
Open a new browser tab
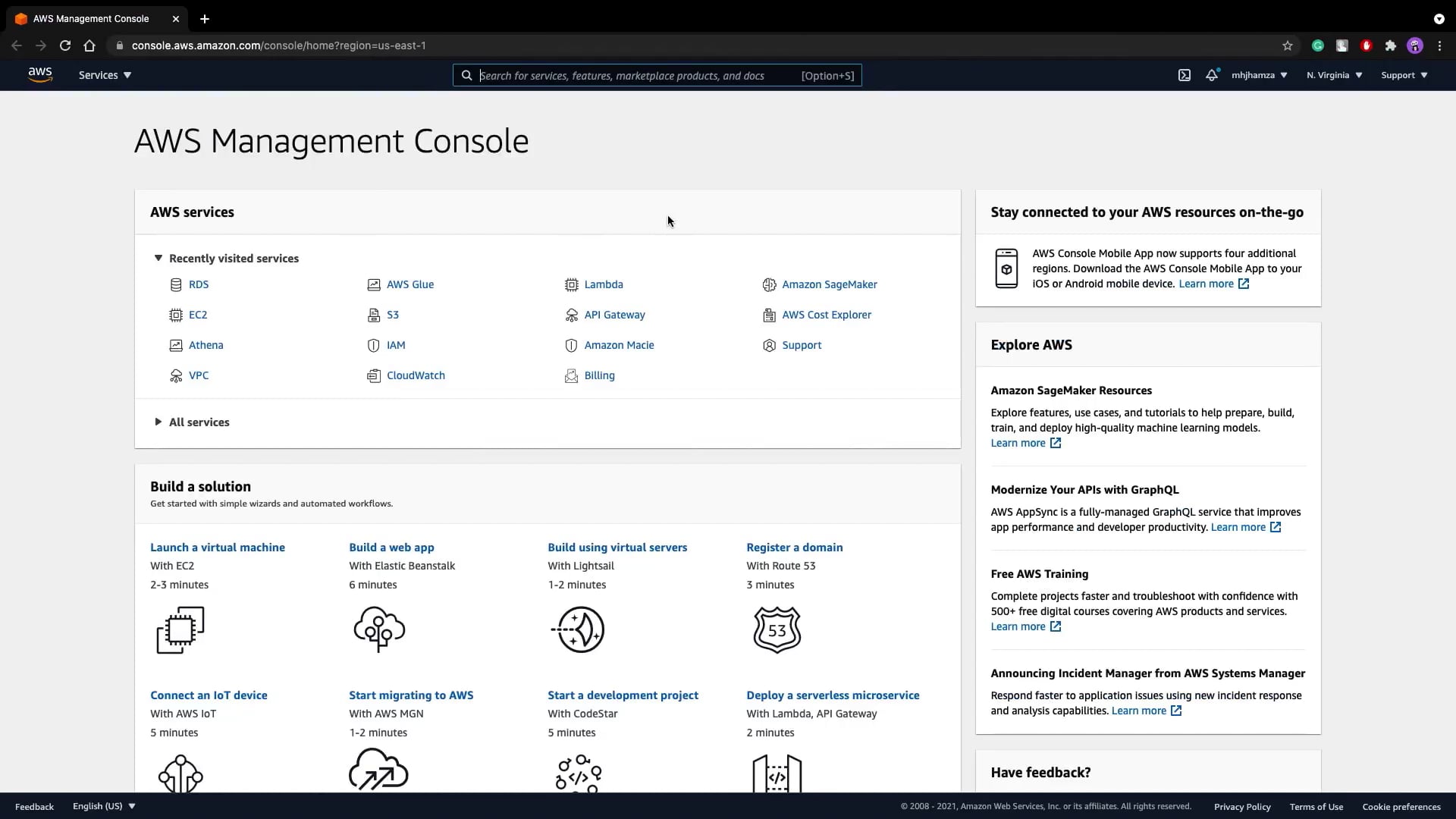205,19
